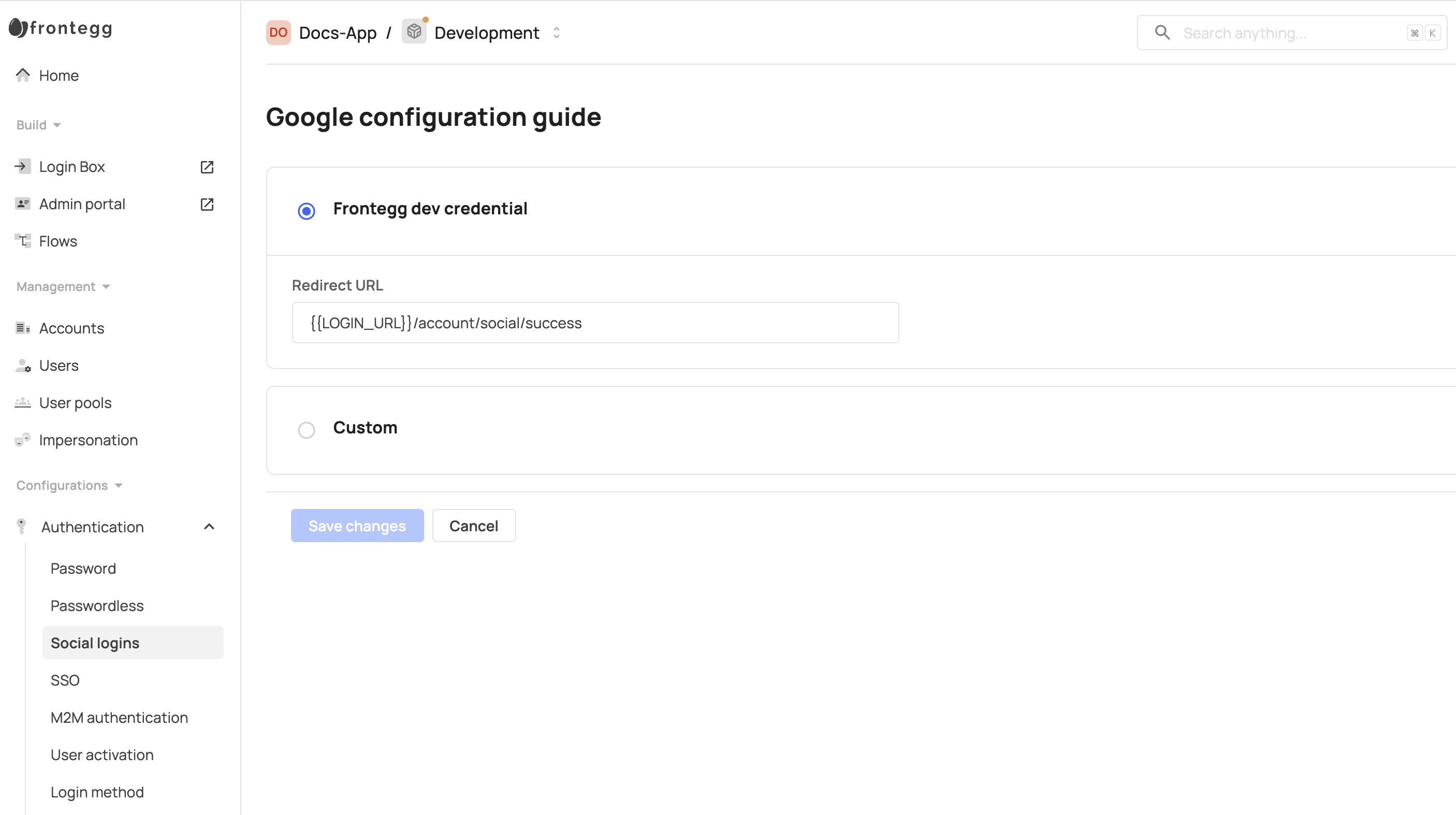Click the DO Docs-App avatar badge
This screenshot has height=815, width=1456.
tap(278, 32)
